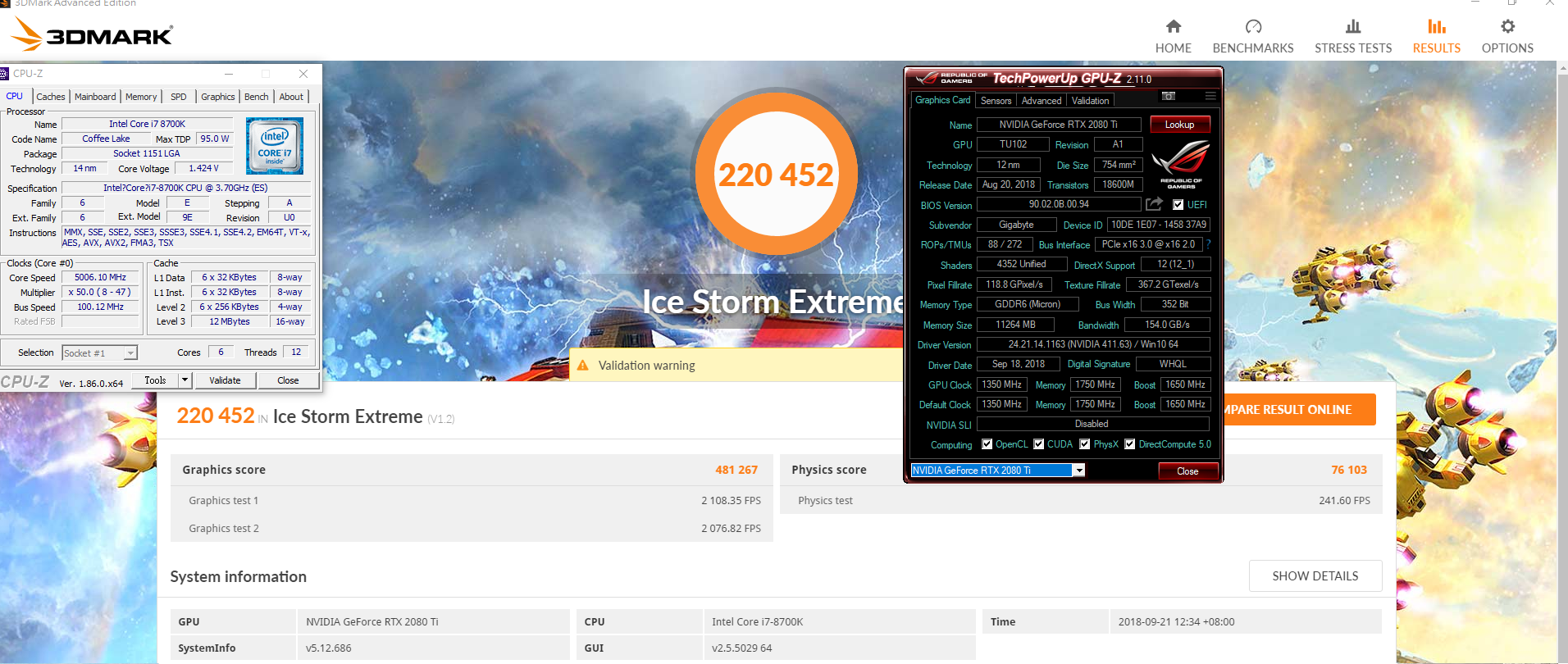Click the 3DMark logo

[x=91, y=34]
